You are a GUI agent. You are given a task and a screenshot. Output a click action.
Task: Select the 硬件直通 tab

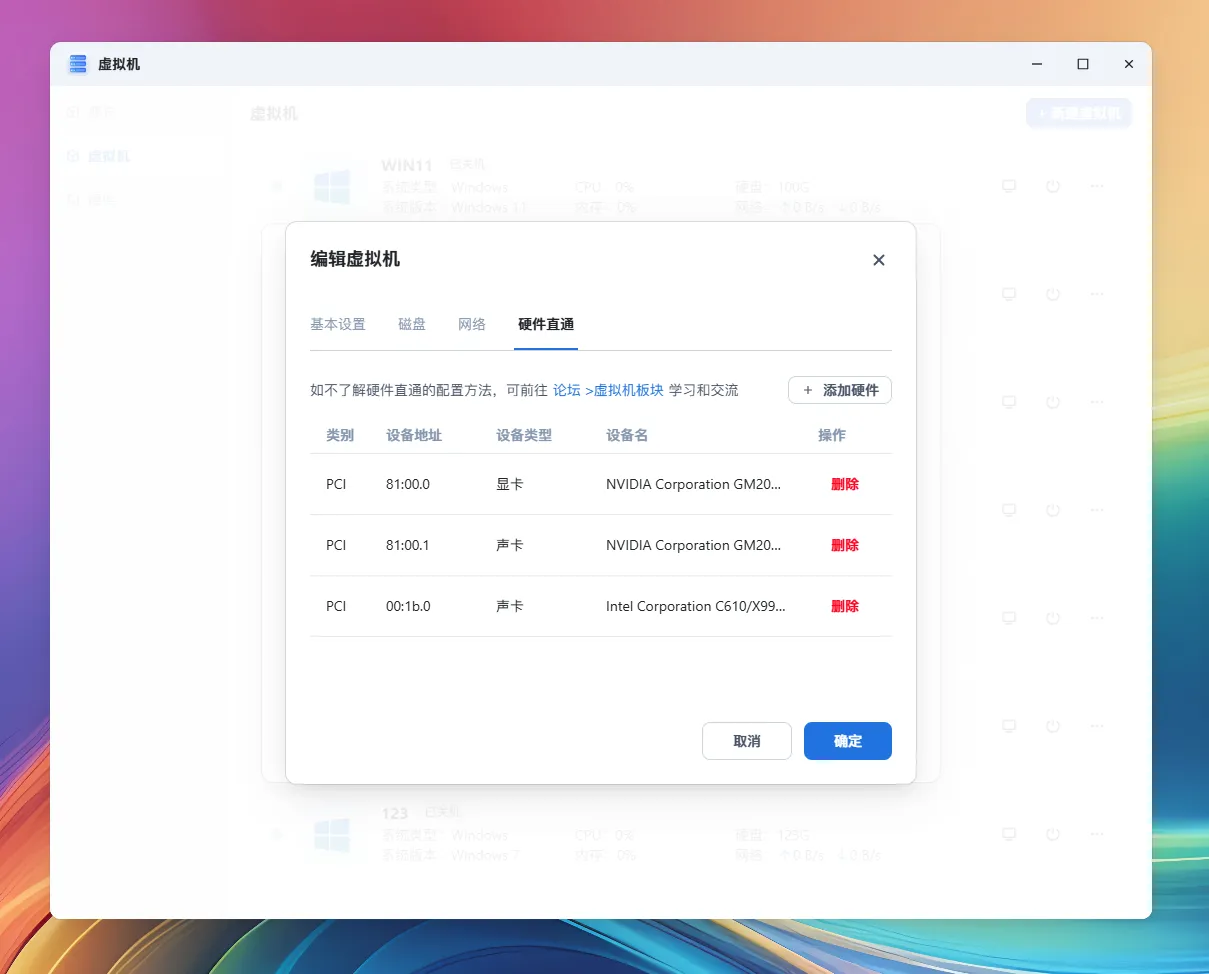[x=546, y=324]
